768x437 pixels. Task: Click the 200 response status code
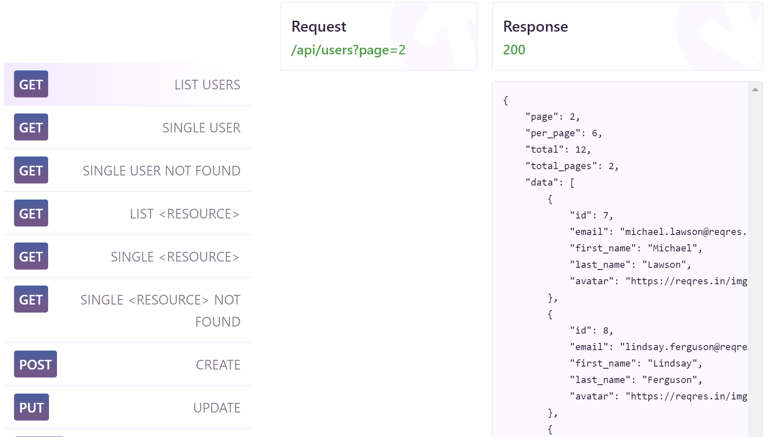click(x=514, y=50)
